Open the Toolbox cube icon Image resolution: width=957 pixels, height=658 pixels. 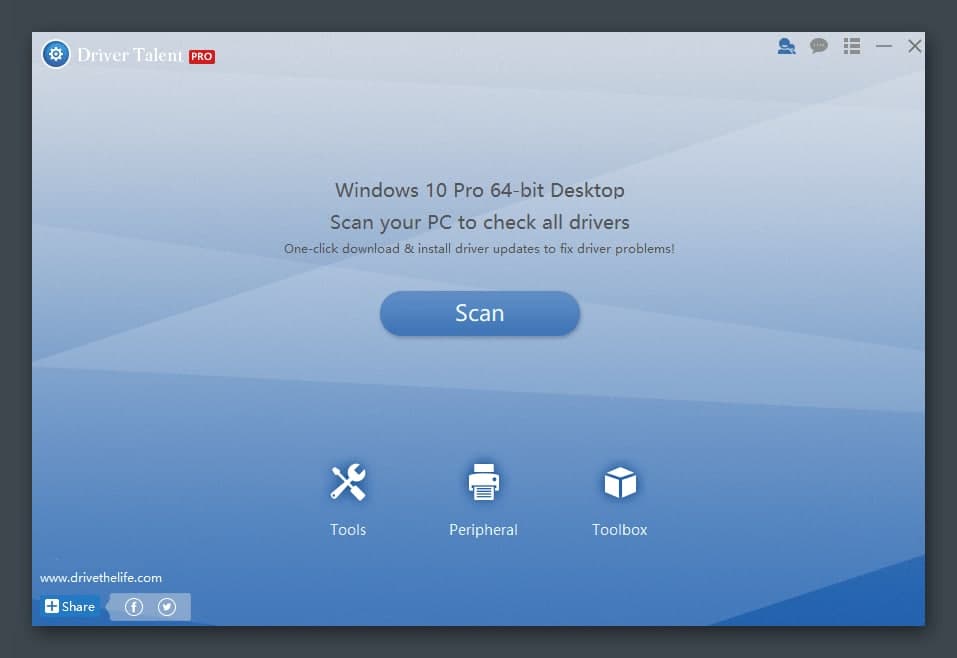point(620,482)
